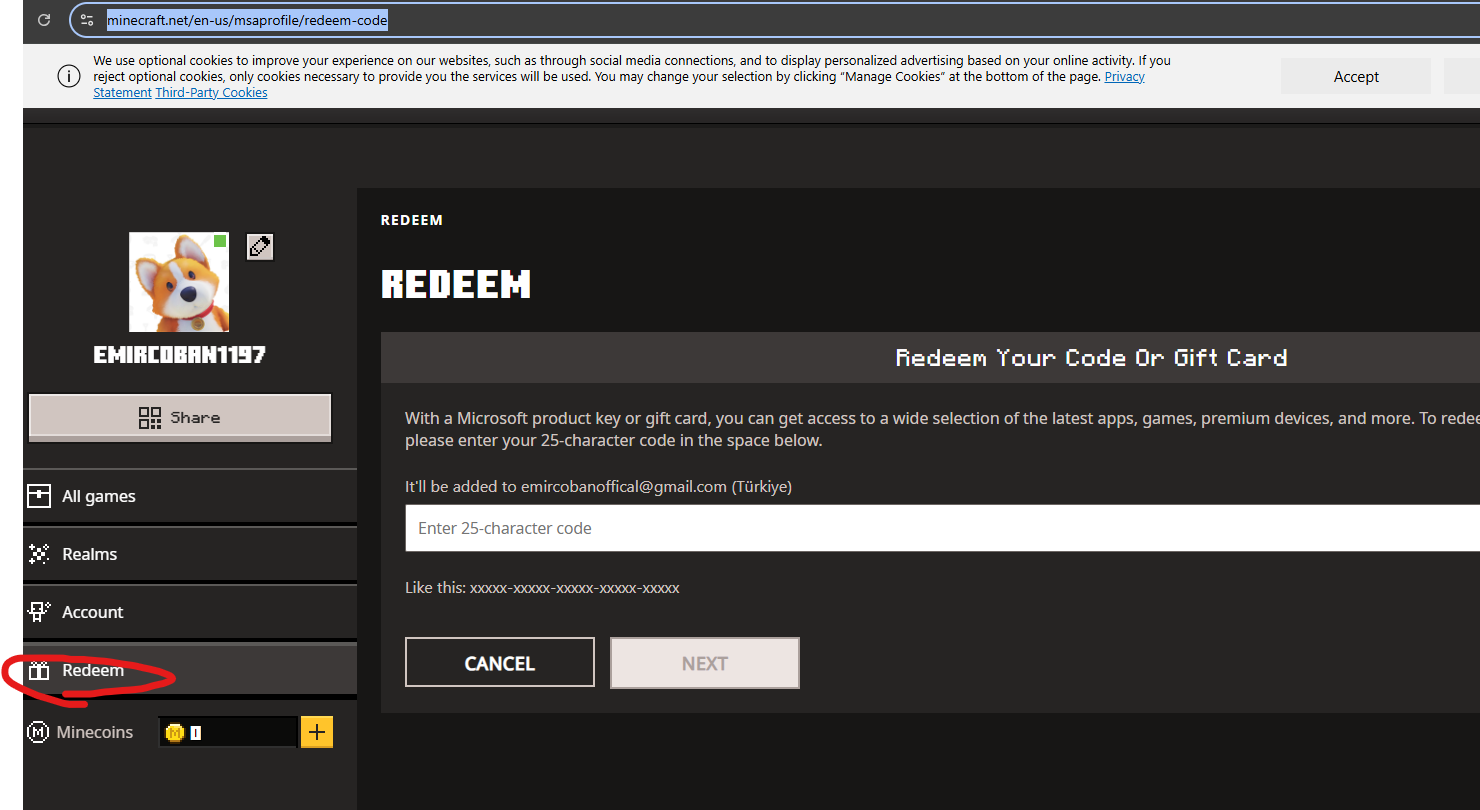This screenshot has width=1480, height=810.
Task: Share the profile with the Share button
Action: [180, 418]
